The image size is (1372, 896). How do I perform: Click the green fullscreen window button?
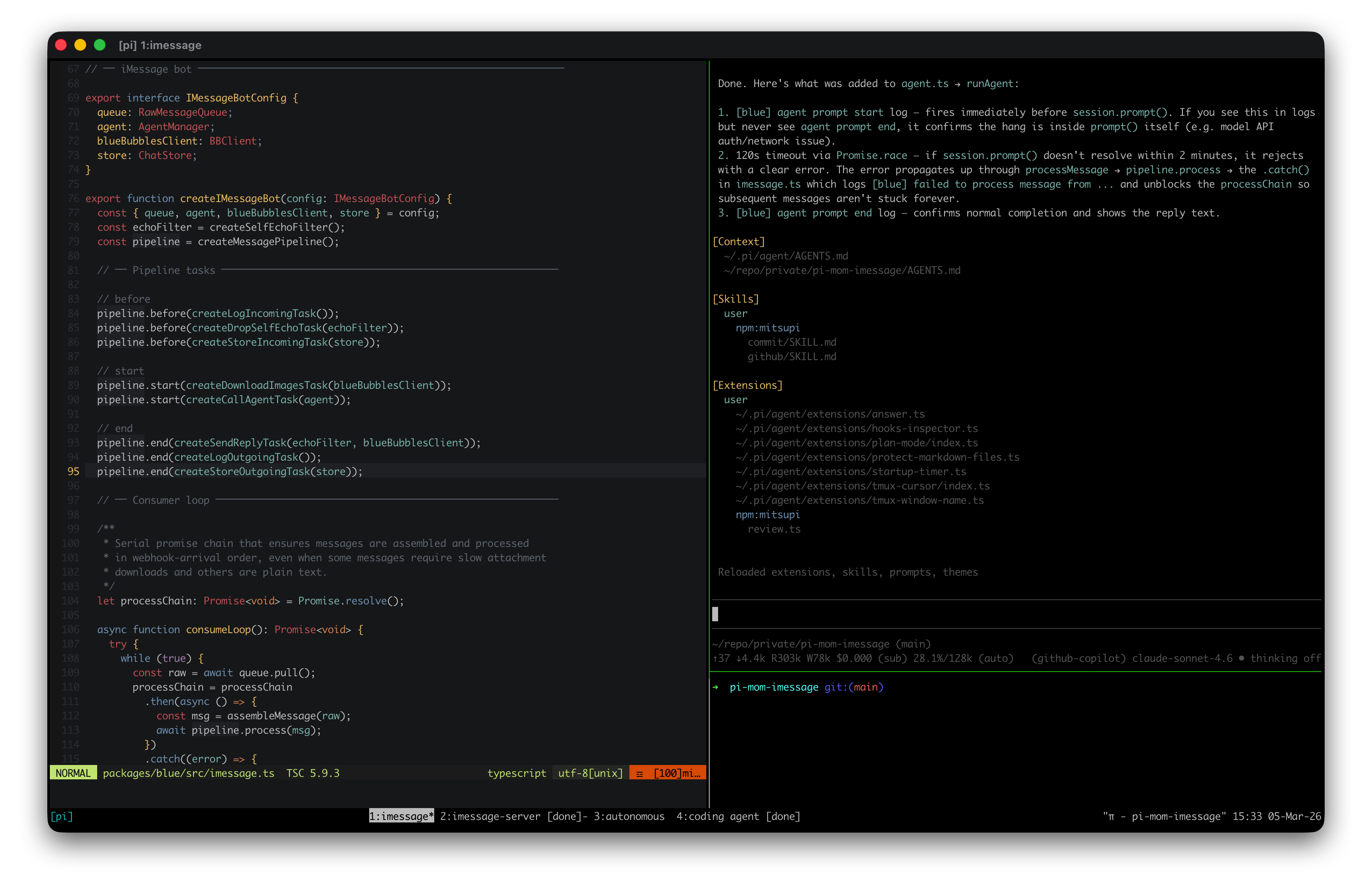coord(100,45)
